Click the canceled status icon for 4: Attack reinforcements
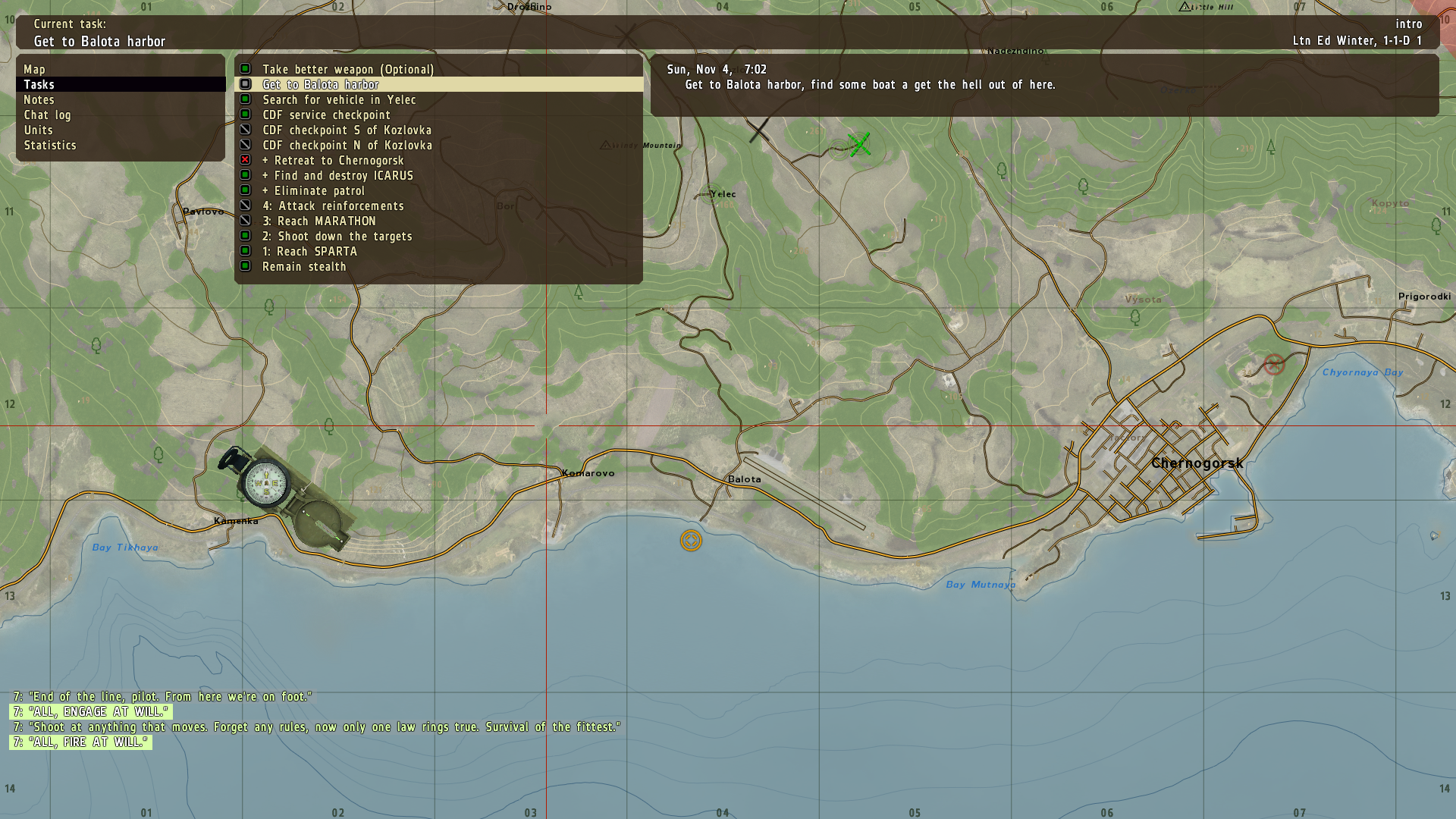 tap(245, 206)
